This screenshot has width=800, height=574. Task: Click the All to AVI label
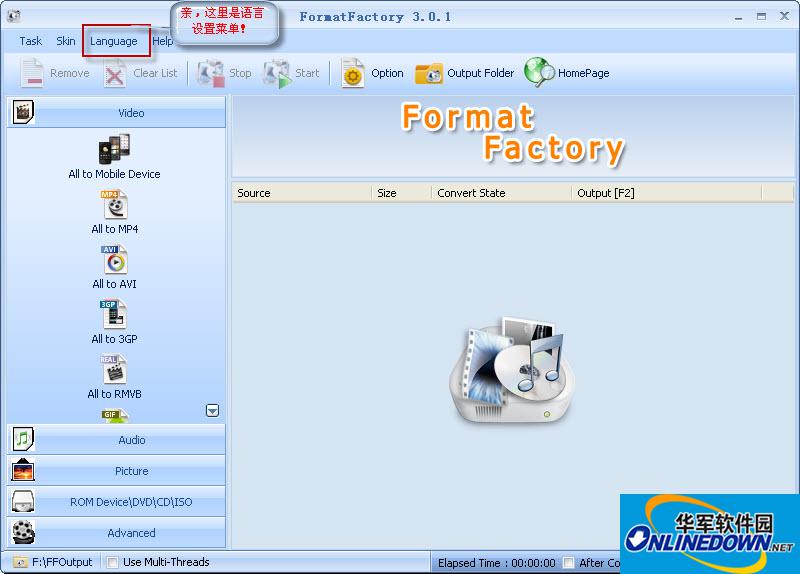coord(114,284)
